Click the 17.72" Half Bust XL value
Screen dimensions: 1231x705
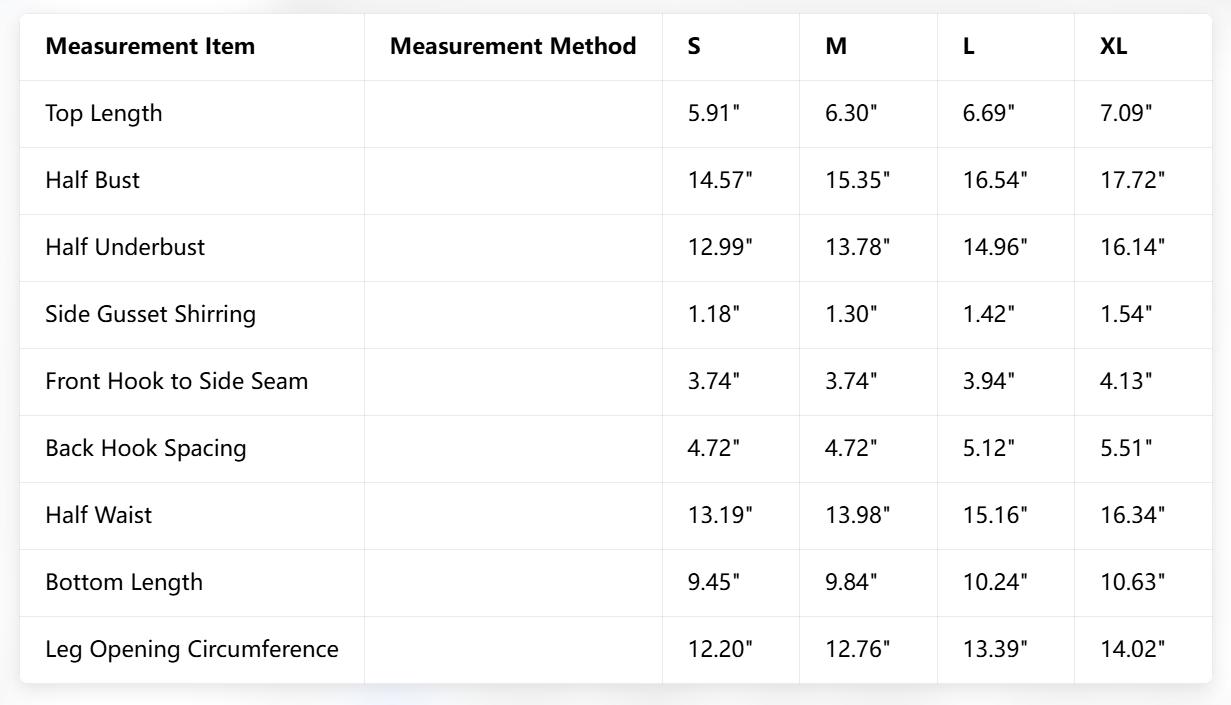pyautogui.click(x=1133, y=180)
